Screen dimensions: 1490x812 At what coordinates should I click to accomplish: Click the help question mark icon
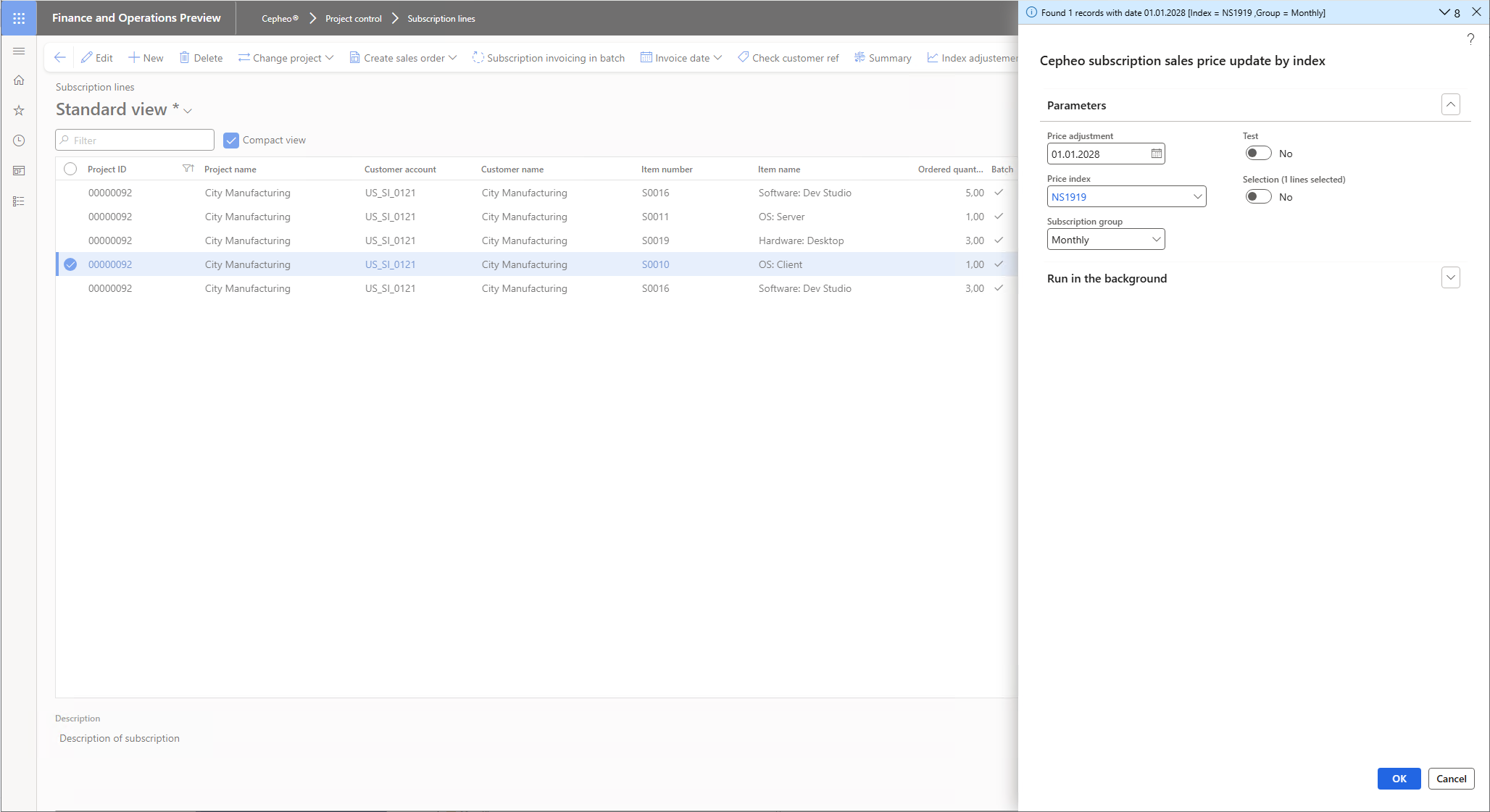click(x=1470, y=39)
